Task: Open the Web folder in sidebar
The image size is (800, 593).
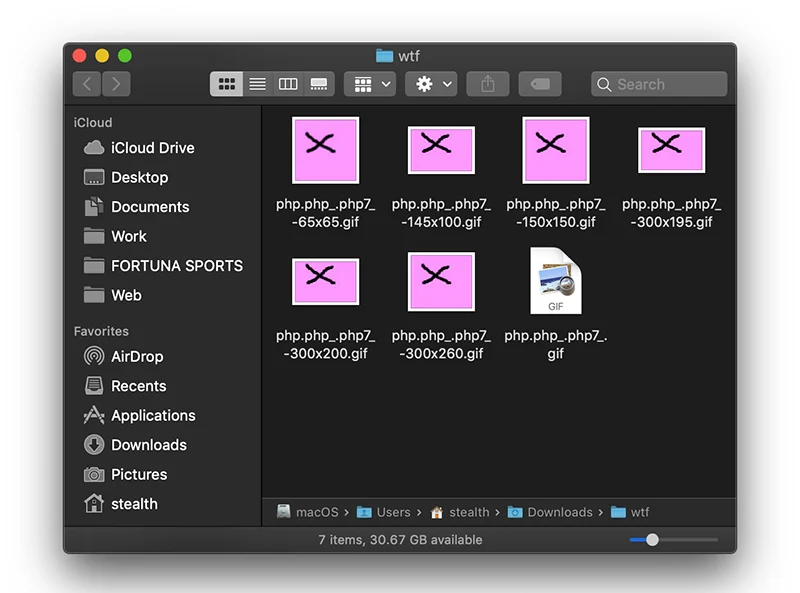Action: (x=112, y=295)
